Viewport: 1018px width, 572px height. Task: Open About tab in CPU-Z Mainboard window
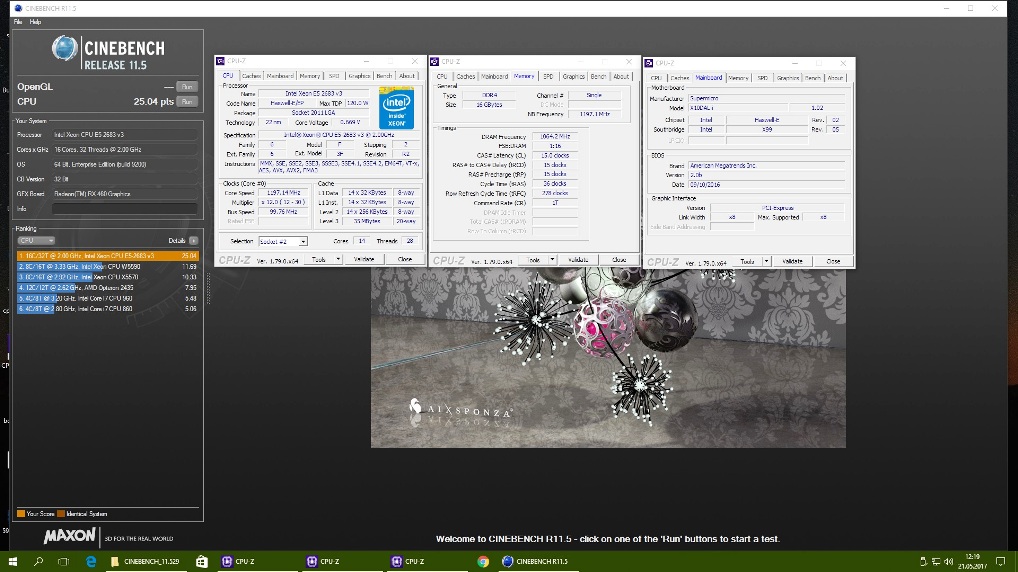pos(835,78)
